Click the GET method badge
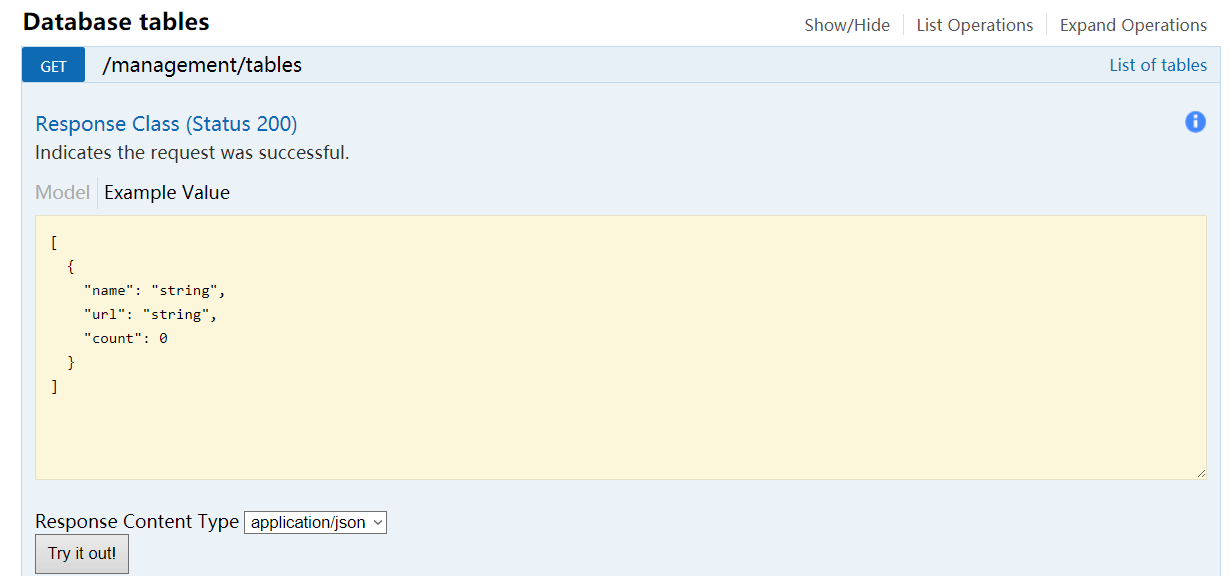This screenshot has width=1231, height=576. tap(54, 66)
